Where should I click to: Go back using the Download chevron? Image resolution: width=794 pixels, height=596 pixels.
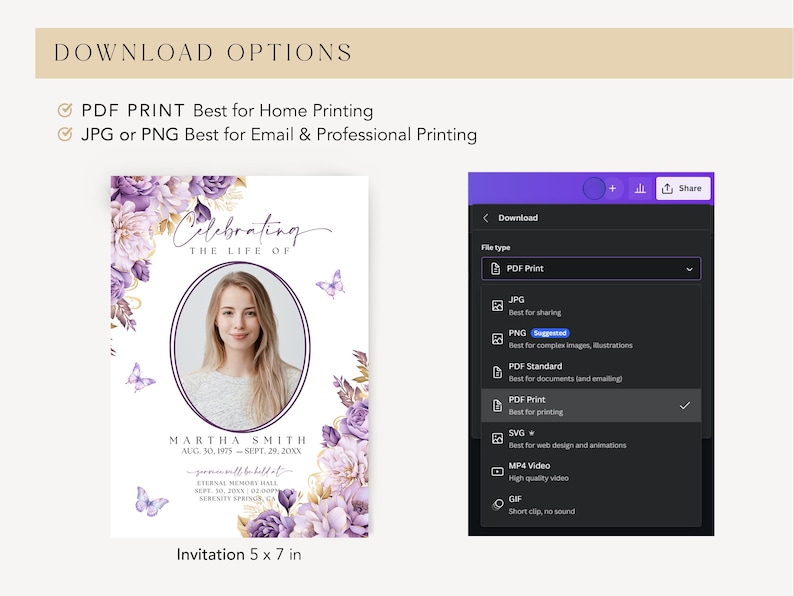(x=486, y=218)
